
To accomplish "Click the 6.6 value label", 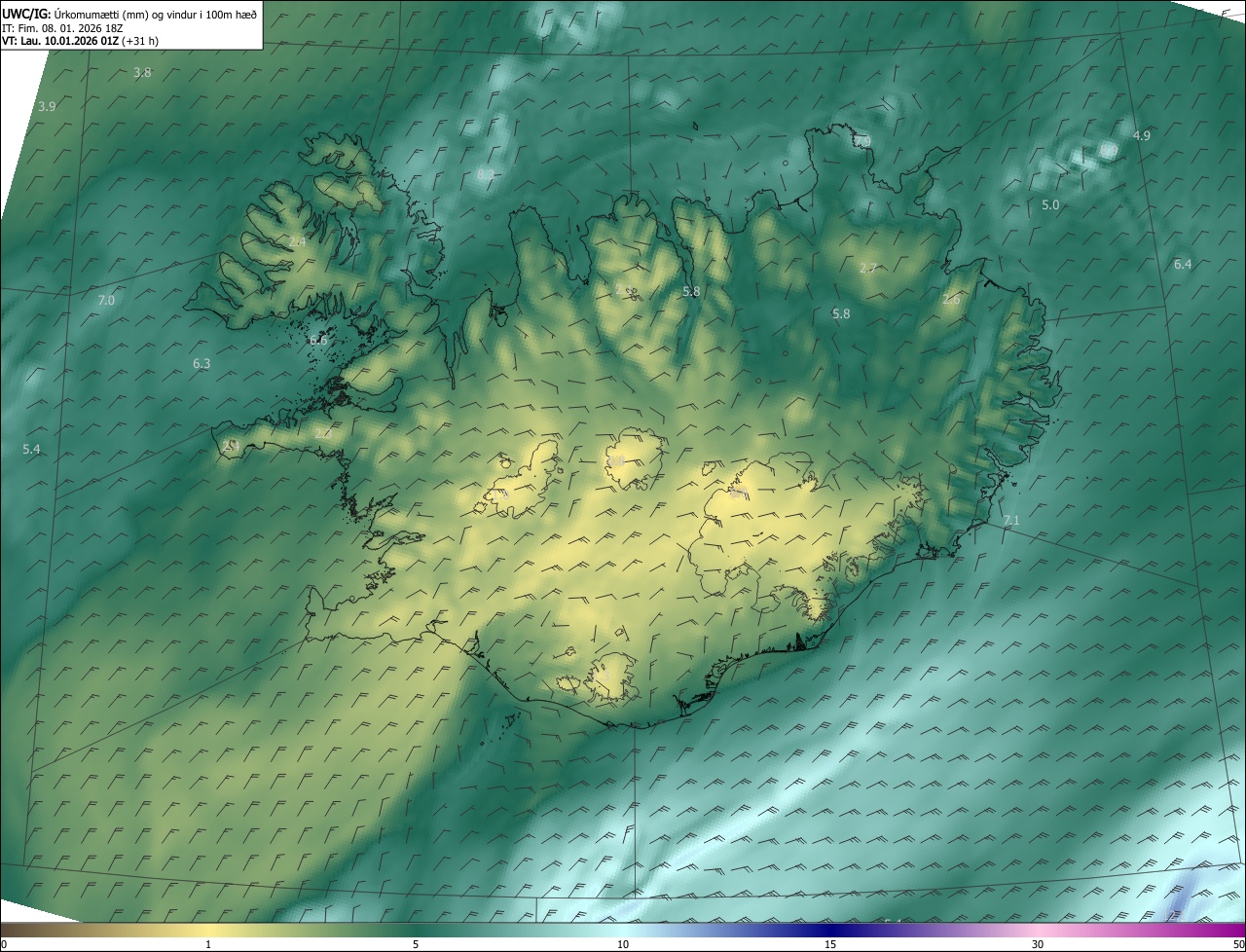I will coord(318,340).
